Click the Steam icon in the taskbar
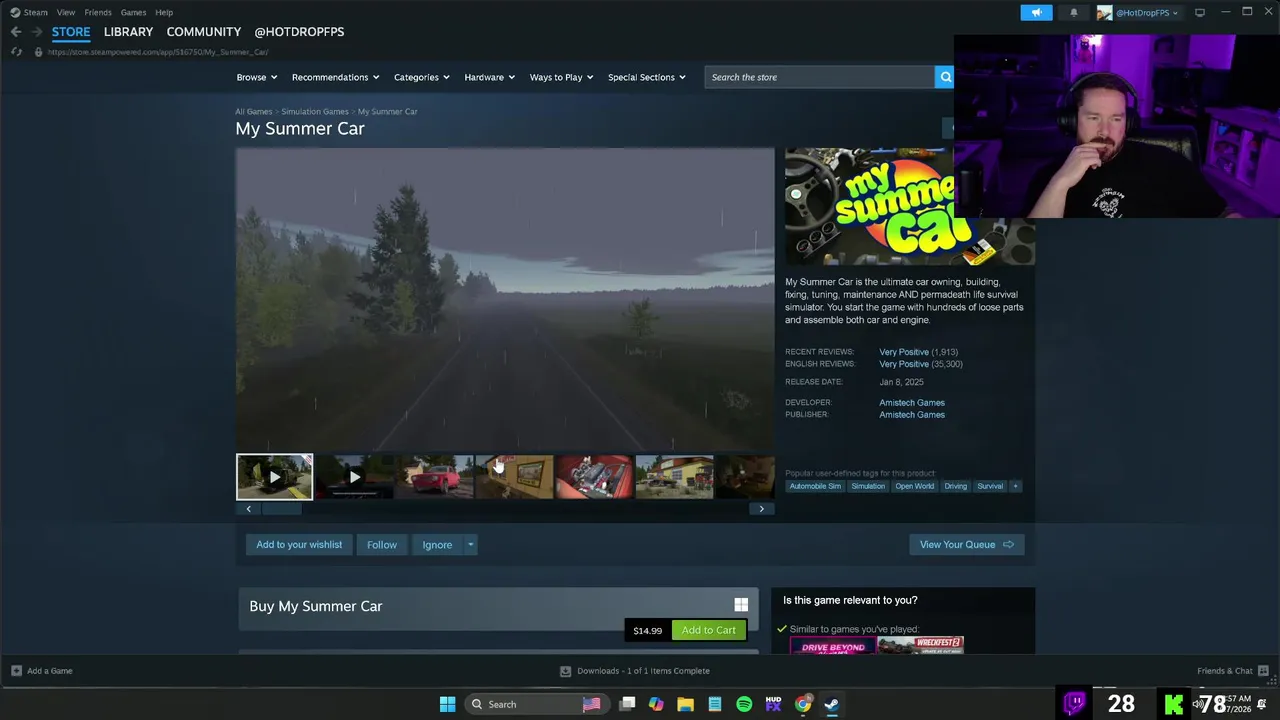 [x=832, y=704]
